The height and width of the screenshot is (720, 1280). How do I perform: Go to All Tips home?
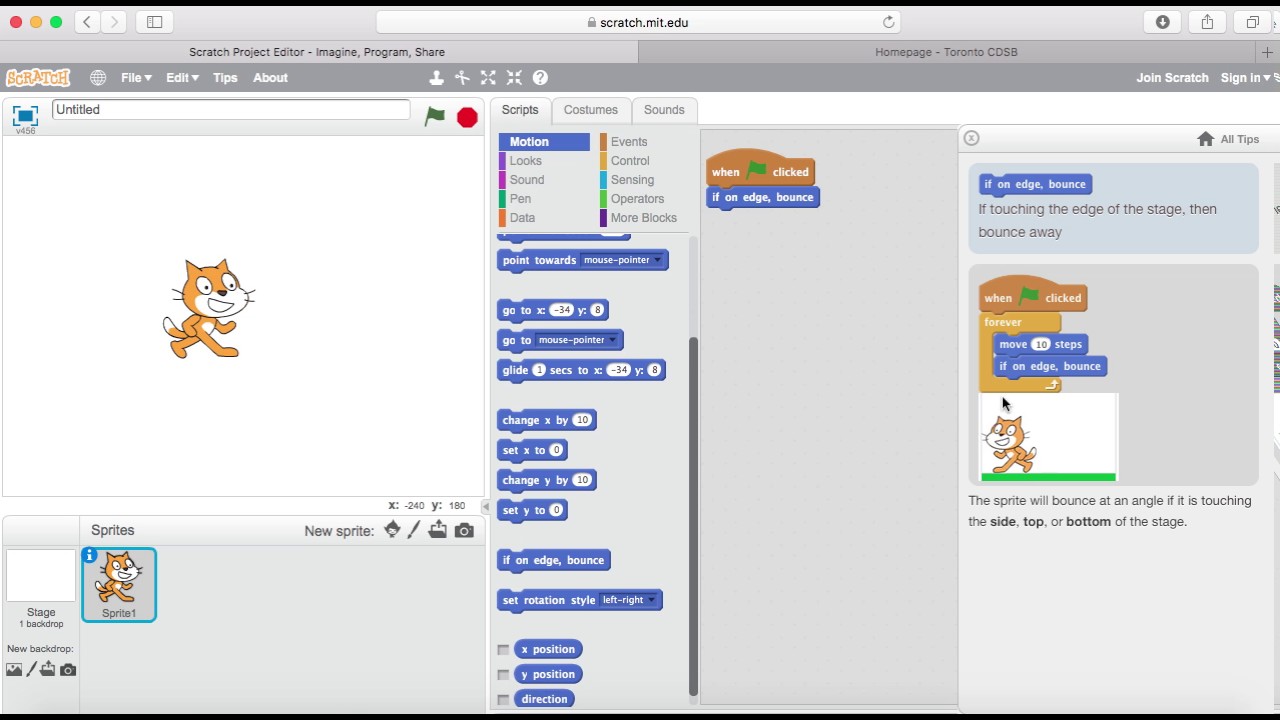(1228, 139)
